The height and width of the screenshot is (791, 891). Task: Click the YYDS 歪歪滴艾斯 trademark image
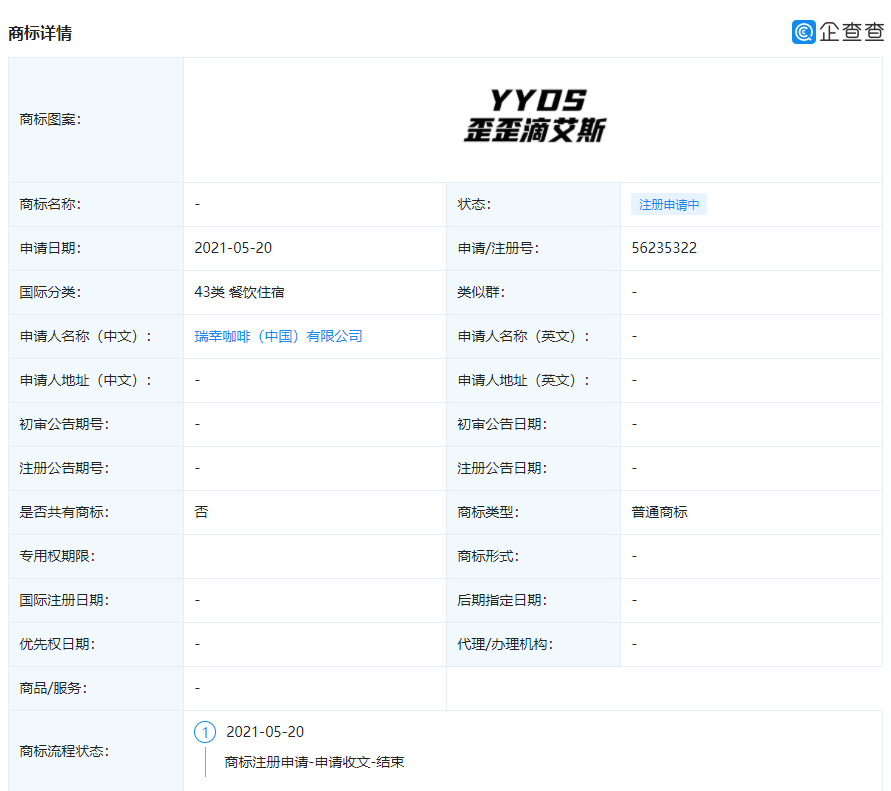(535, 115)
